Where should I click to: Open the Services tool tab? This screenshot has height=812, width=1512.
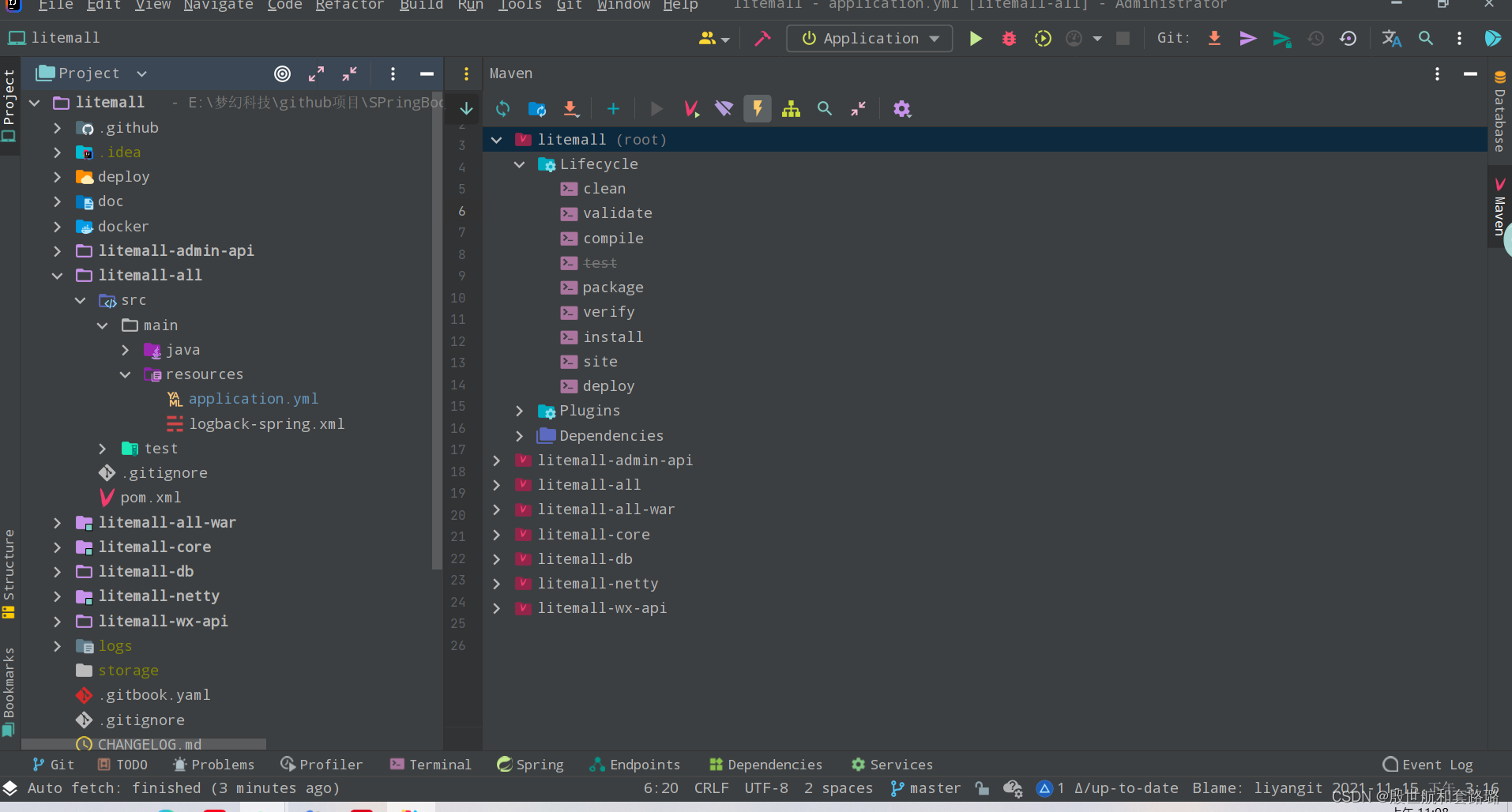(892, 765)
